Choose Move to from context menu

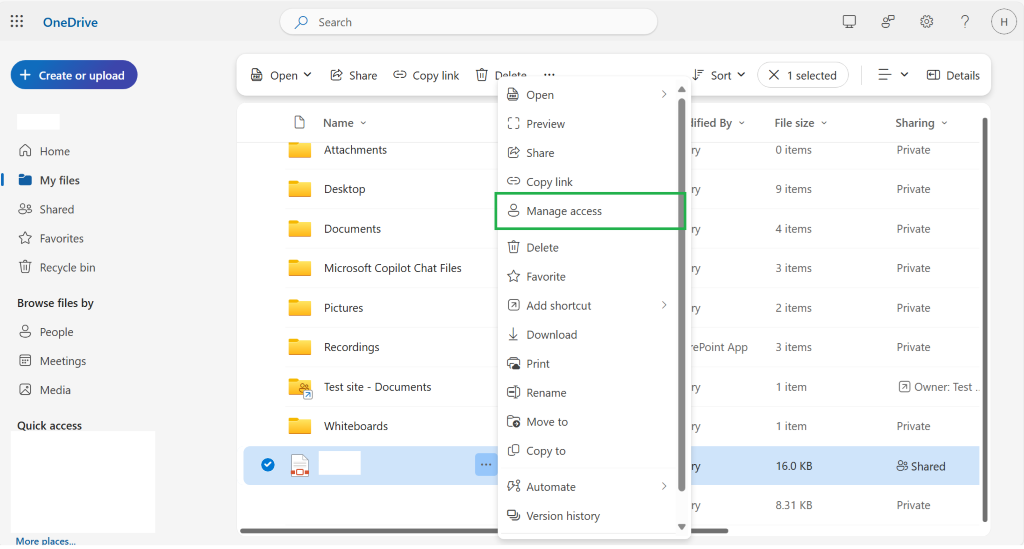coord(588,422)
